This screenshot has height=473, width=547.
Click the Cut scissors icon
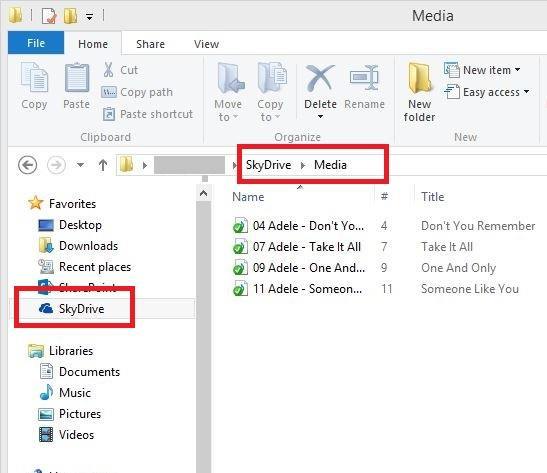tap(108, 70)
